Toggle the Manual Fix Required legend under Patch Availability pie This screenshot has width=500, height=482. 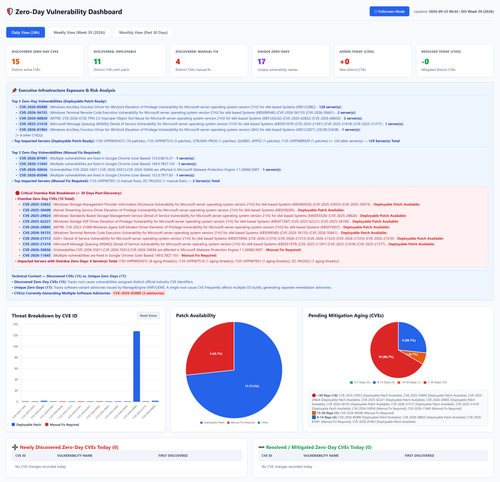241,422
